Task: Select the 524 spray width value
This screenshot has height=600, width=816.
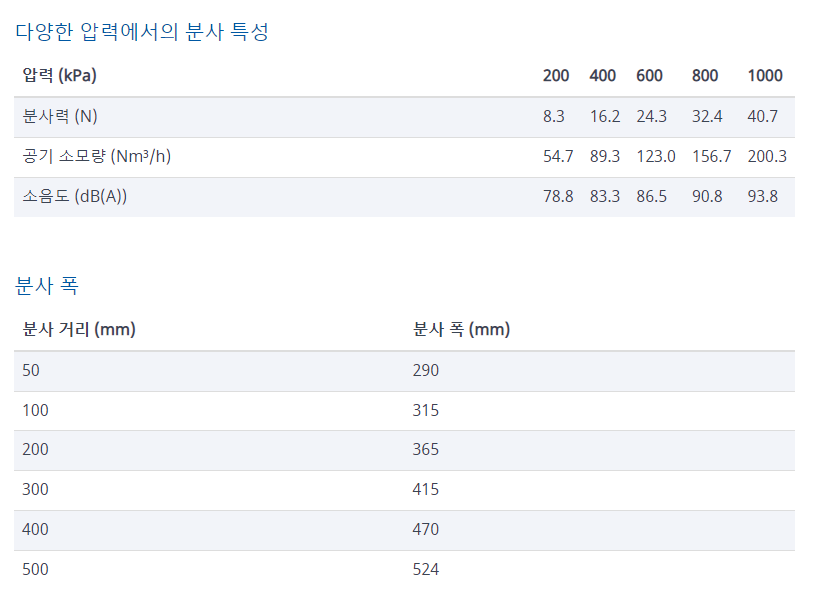Action: 426,570
